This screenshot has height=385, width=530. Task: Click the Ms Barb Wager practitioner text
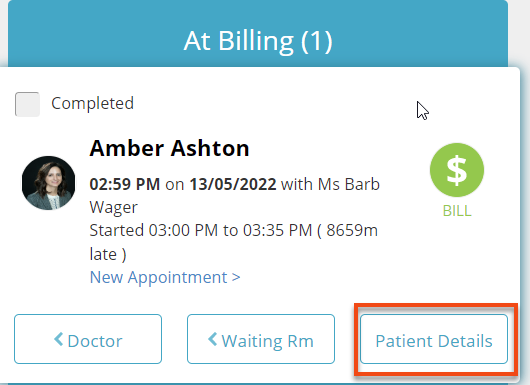[x=235, y=196]
